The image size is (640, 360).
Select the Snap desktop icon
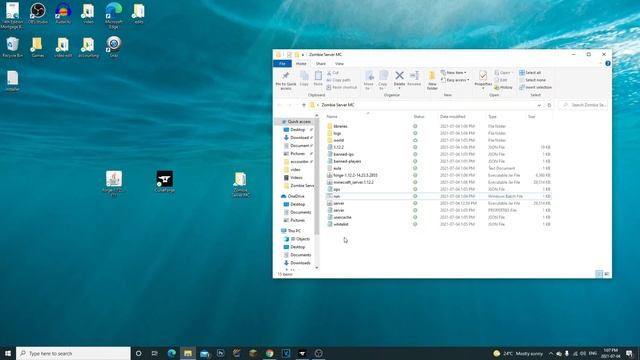pos(113,47)
